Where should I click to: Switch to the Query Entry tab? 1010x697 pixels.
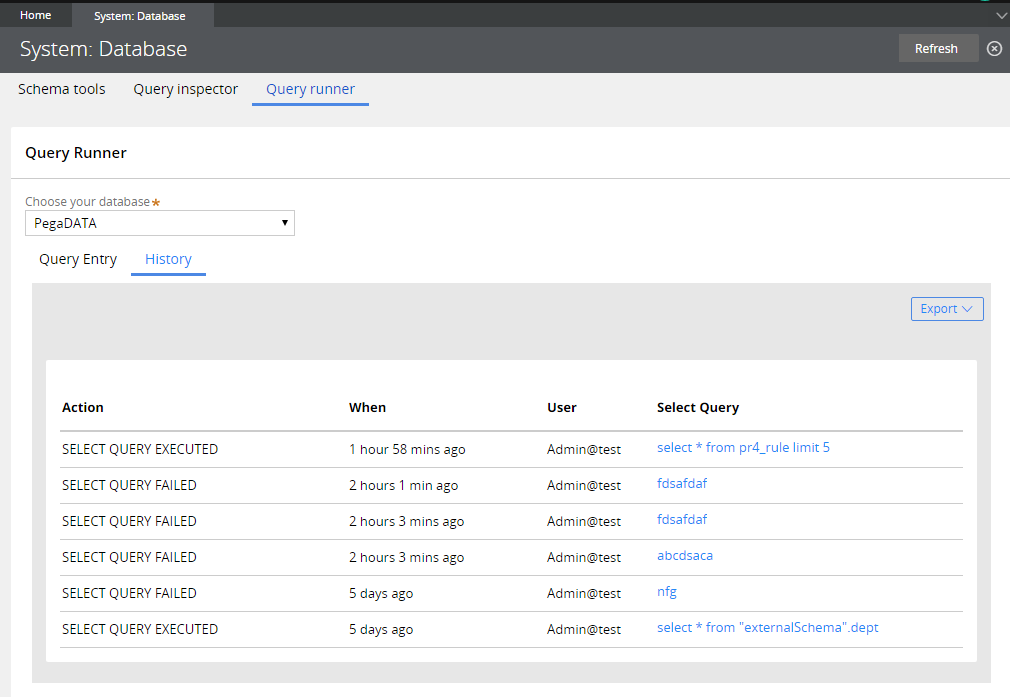[x=78, y=259]
